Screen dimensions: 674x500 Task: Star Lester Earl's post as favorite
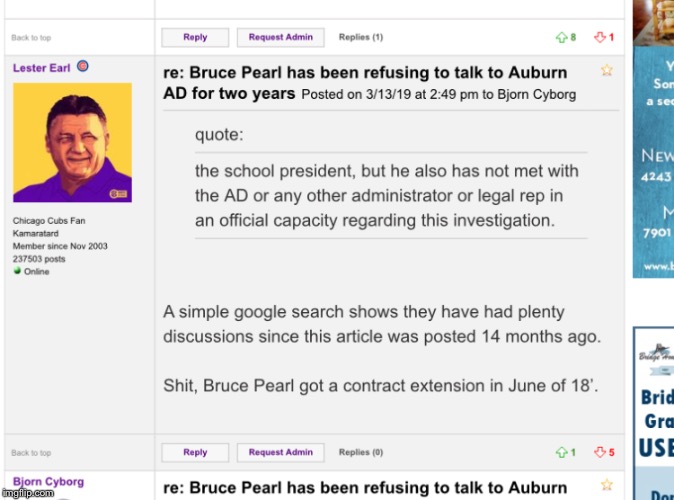(x=606, y=70)
